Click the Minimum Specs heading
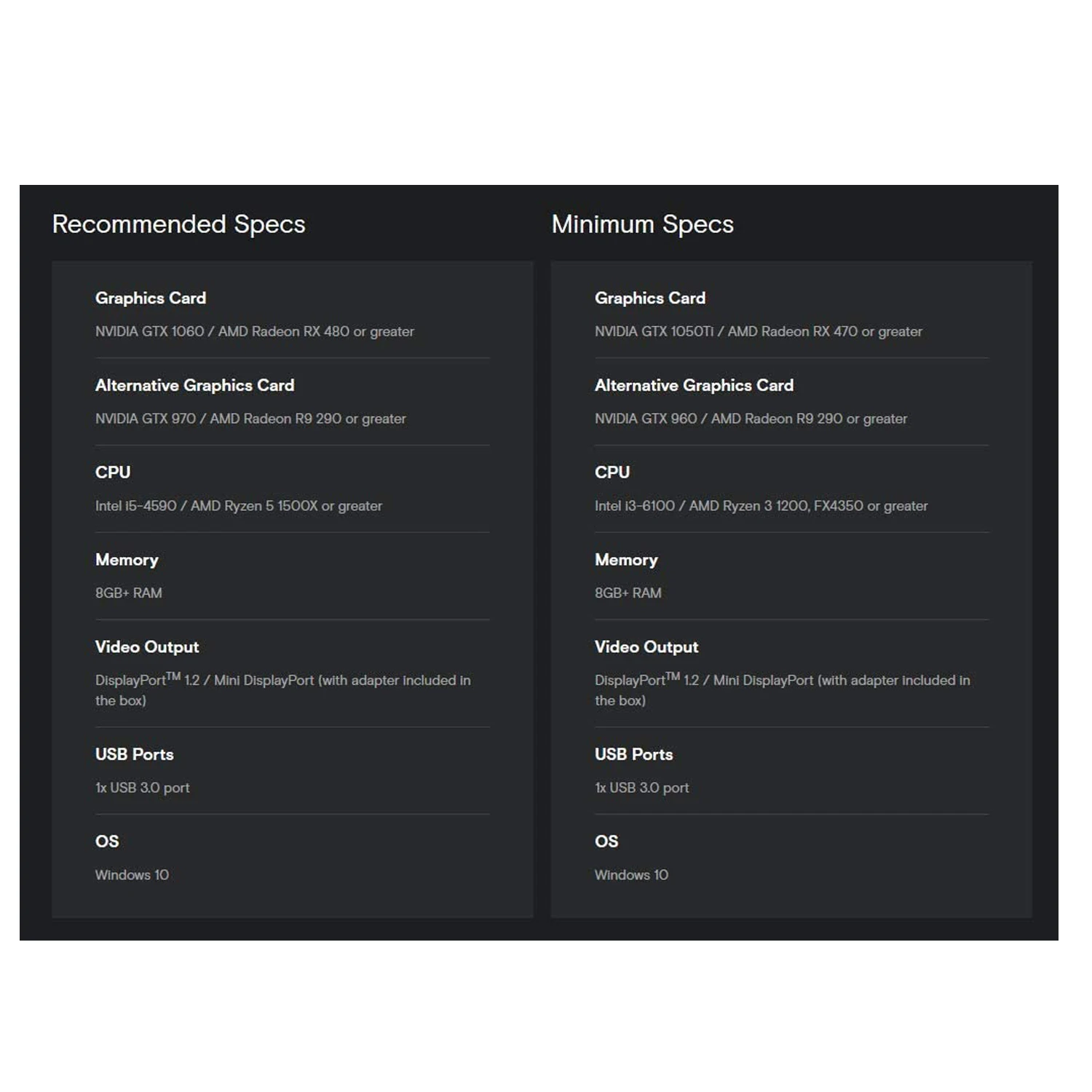 pyautogui.click(x=642, y=224)
